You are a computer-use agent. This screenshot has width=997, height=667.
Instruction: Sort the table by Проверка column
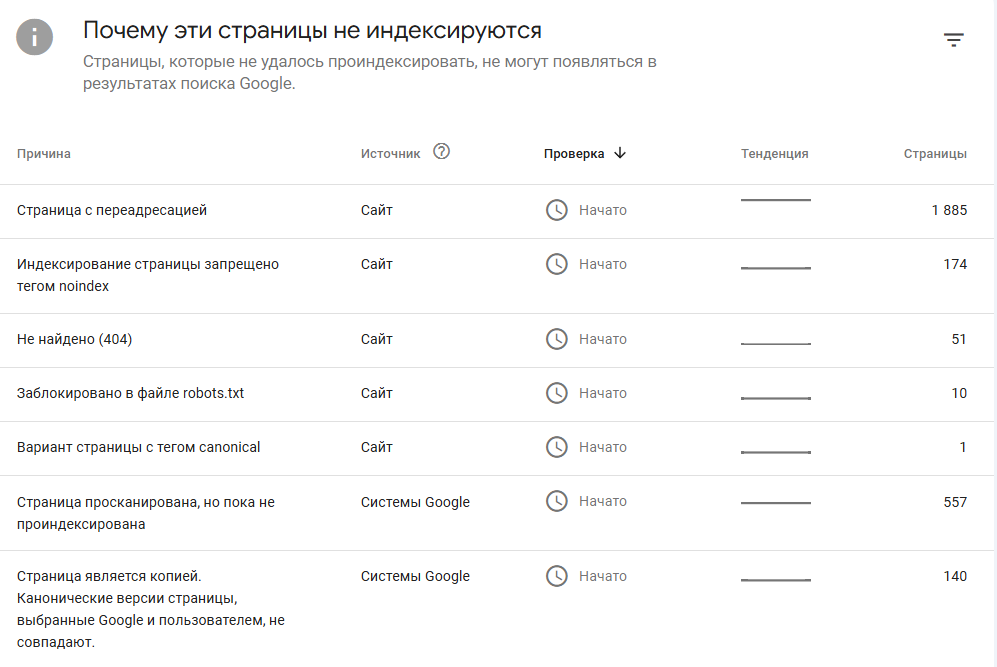574,154
